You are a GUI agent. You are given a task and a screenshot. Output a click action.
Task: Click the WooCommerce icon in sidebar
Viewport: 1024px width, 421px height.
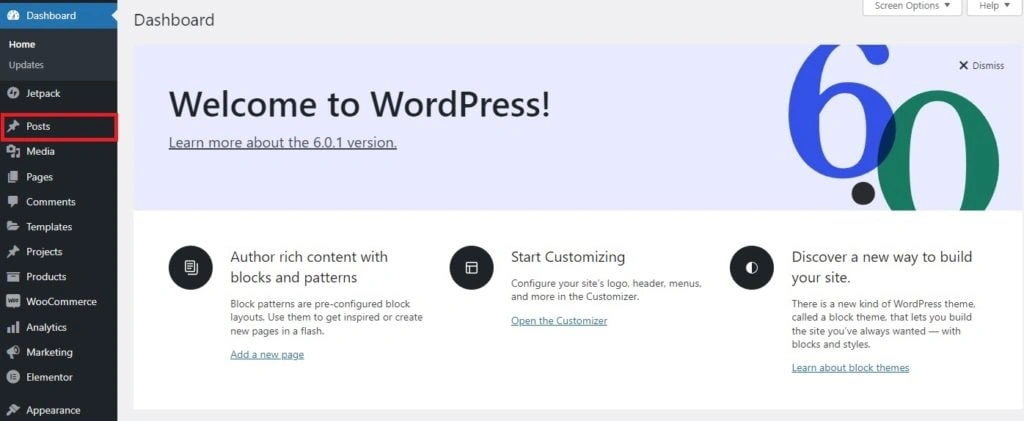pyautogui.click(x=13, y=302)
